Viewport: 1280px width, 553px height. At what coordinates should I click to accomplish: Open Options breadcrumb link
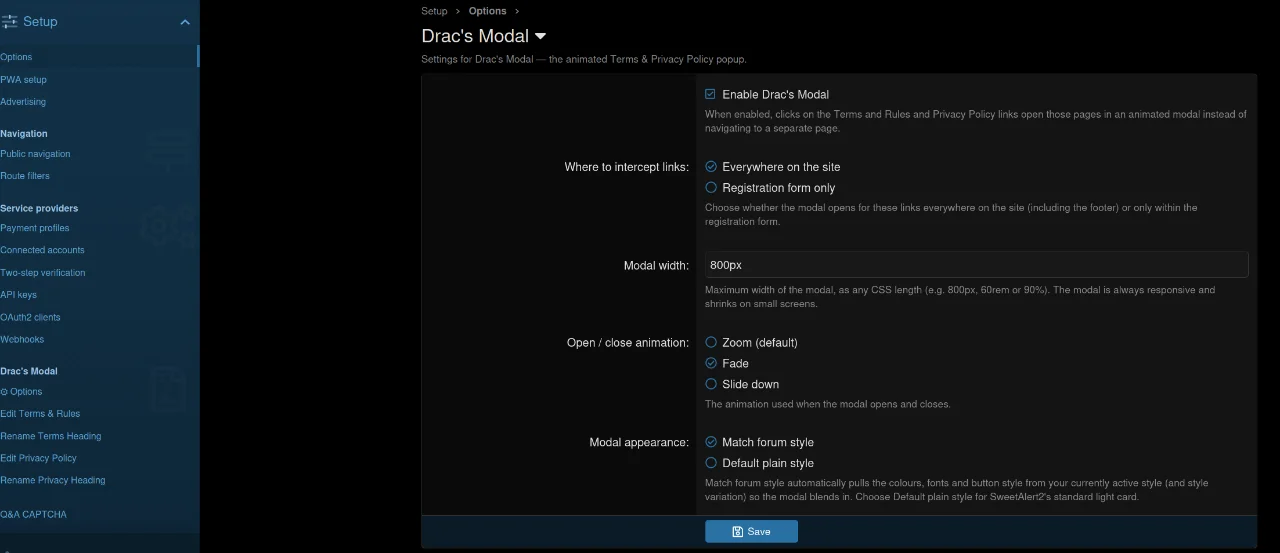[x=488, y=11]
